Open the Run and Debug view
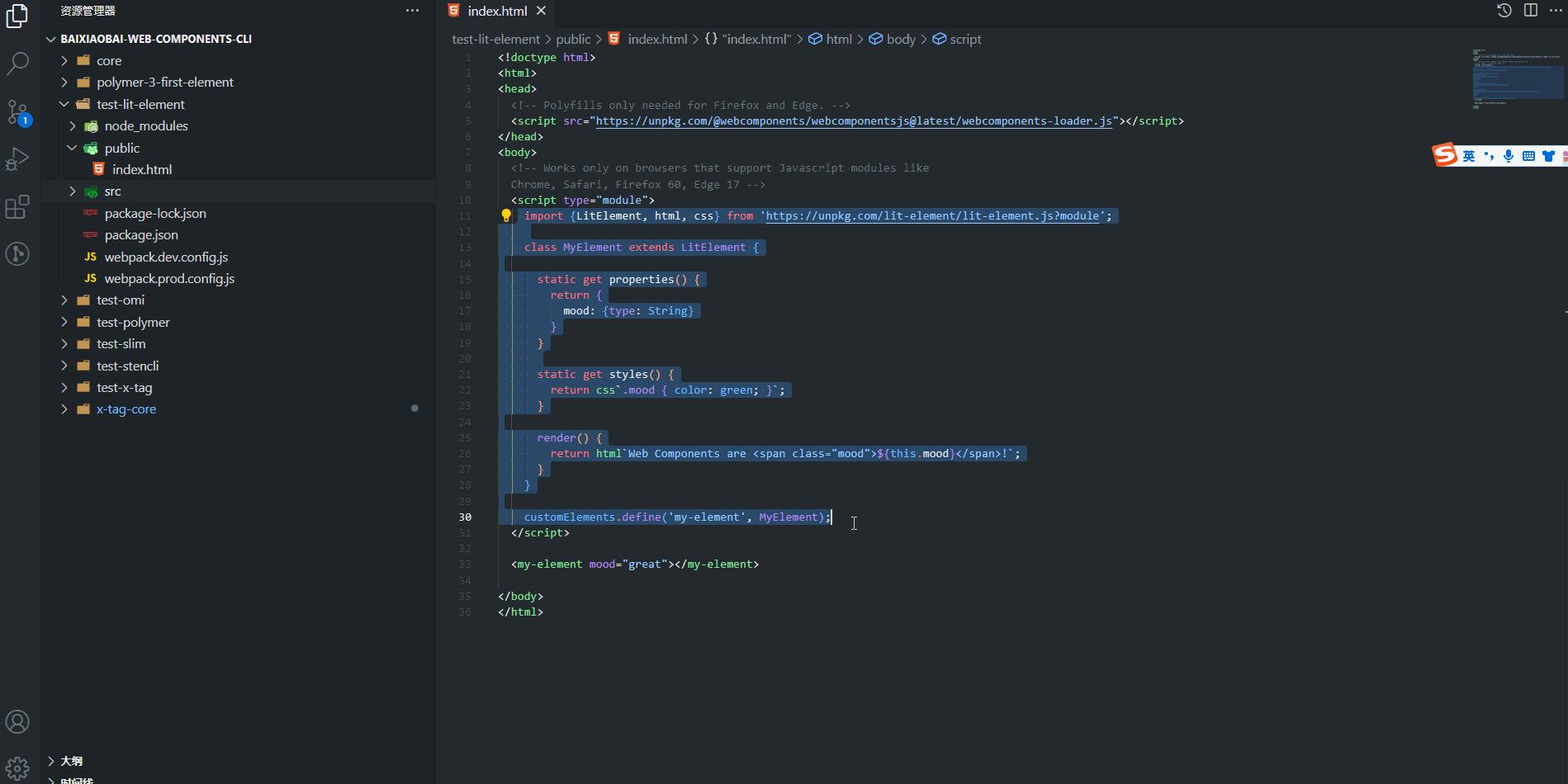The width and height of the screenshot is (1568, 784). (17, 158)
